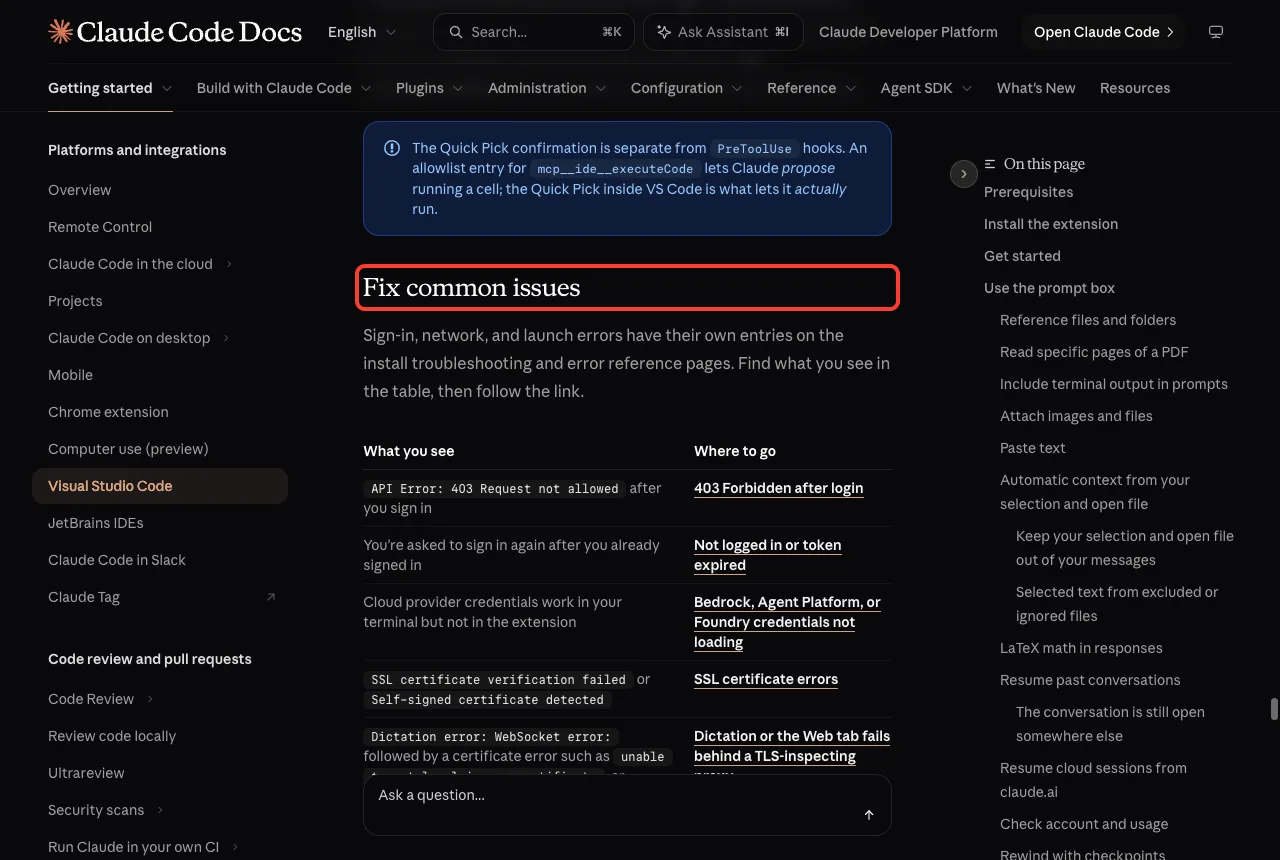Viewport: 1280px width, 860px height.
Task: Open the Chrome extension sidebar page
Action: pyautogui.click(x=108, y=412)
